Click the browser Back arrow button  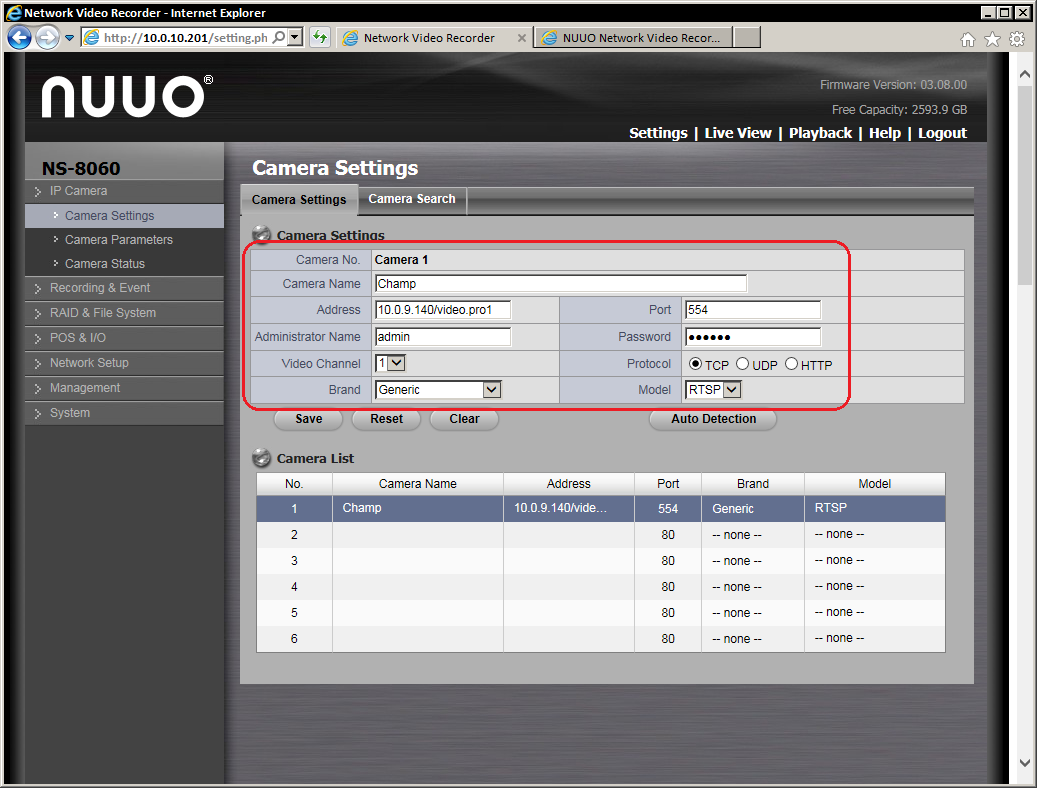point(19,38)
